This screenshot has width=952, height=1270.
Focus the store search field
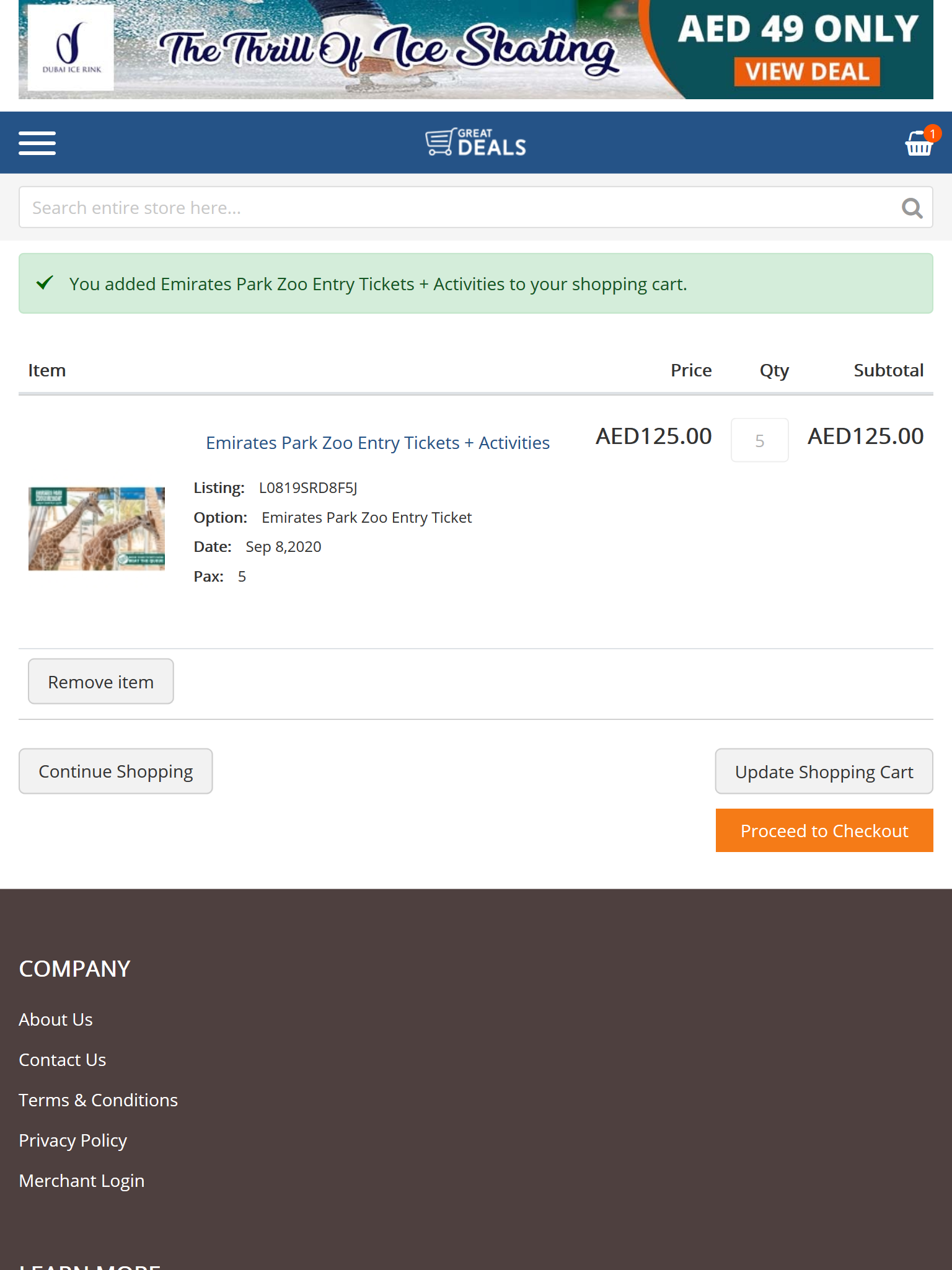(476, 207)
